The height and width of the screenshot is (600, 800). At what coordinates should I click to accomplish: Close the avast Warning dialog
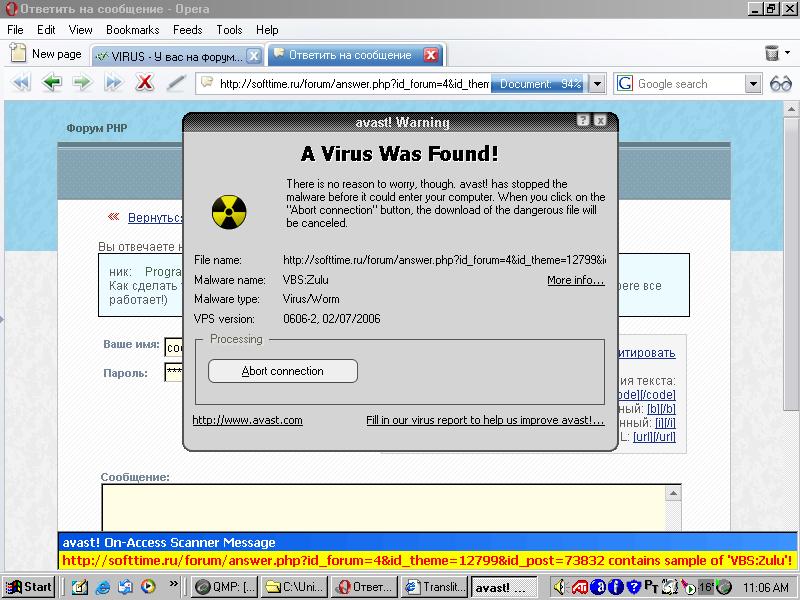[601, 120]
